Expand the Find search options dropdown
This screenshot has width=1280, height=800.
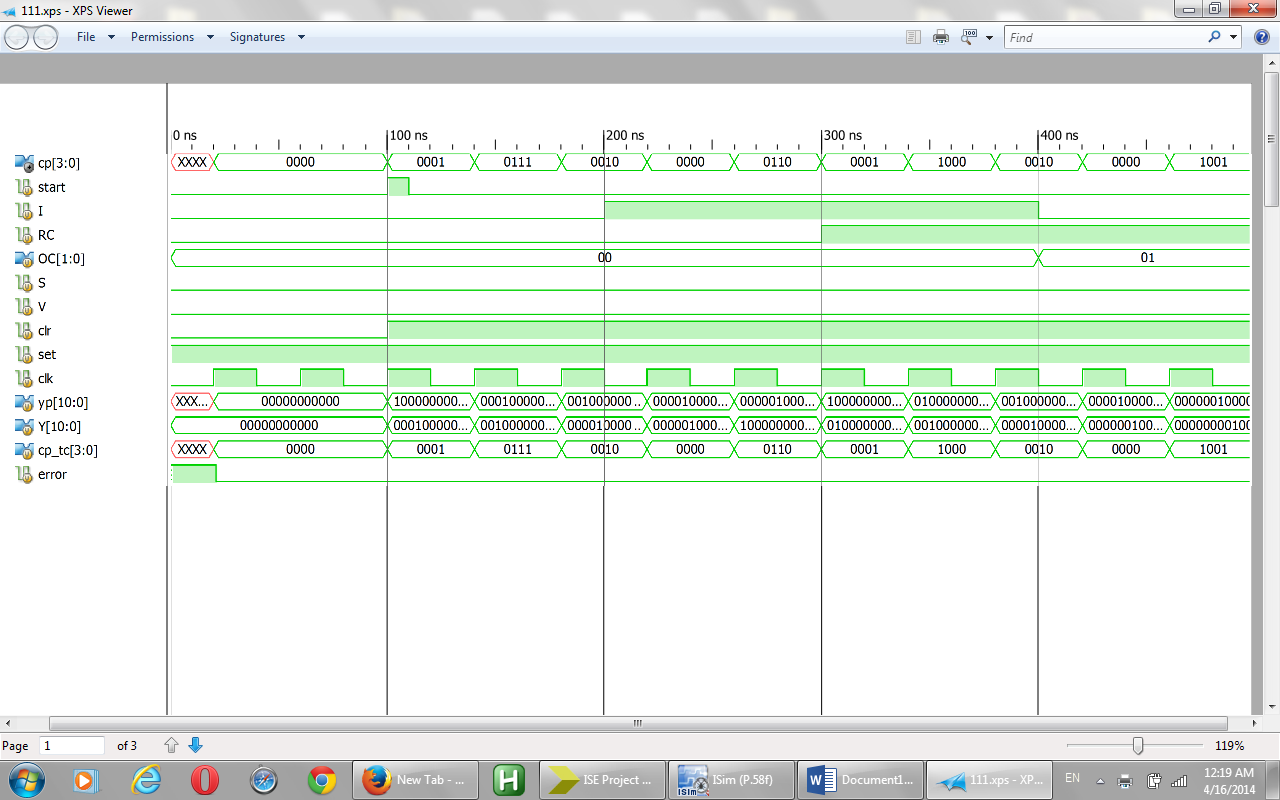[x=1232, y=36]
